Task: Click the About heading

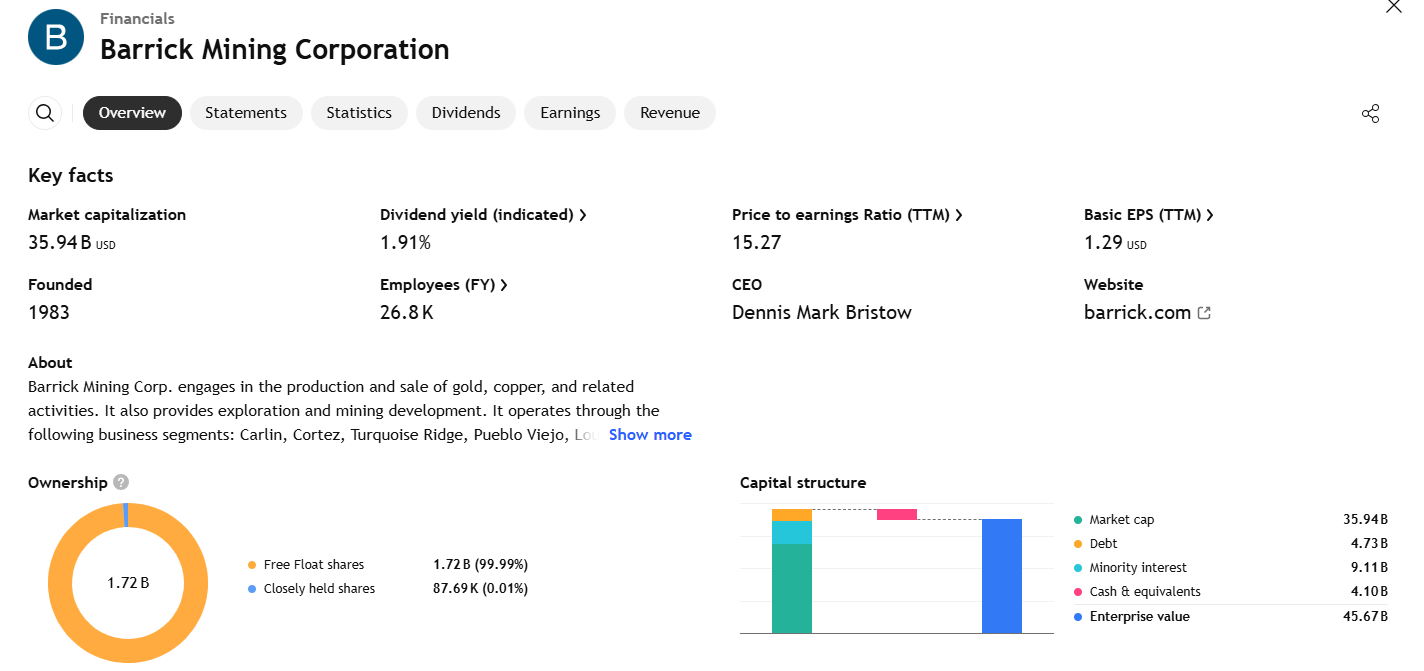Action: tap(50, 363)
